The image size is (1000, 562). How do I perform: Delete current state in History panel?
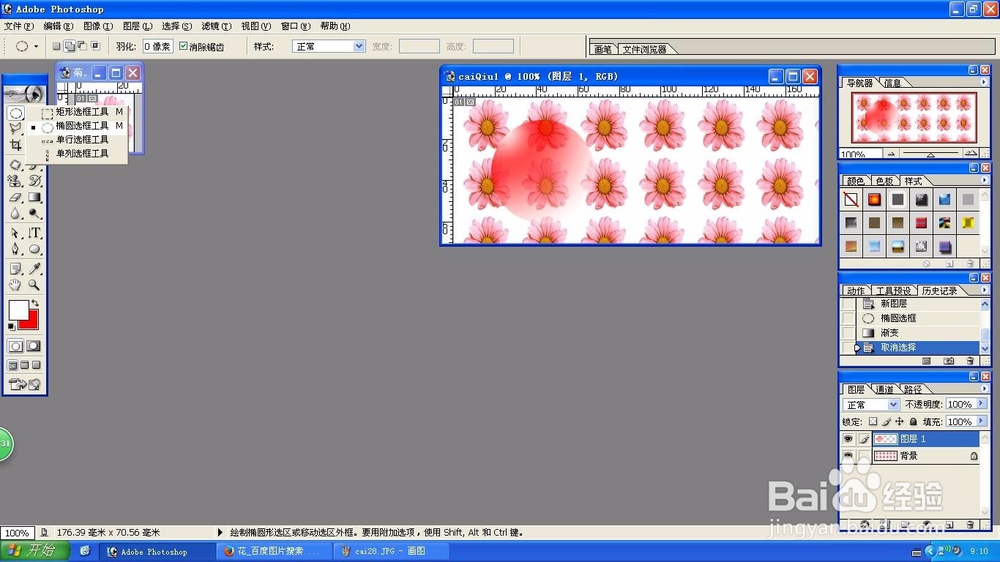[x=970, y=361]
